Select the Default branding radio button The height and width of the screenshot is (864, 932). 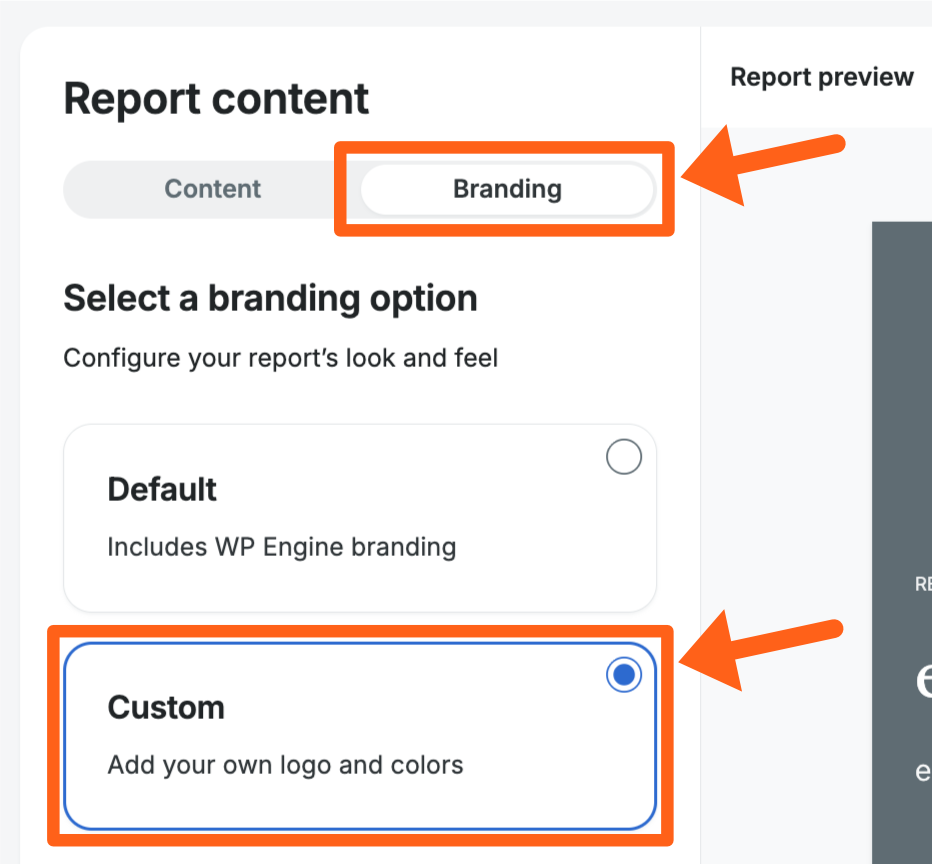pos(624,459)
